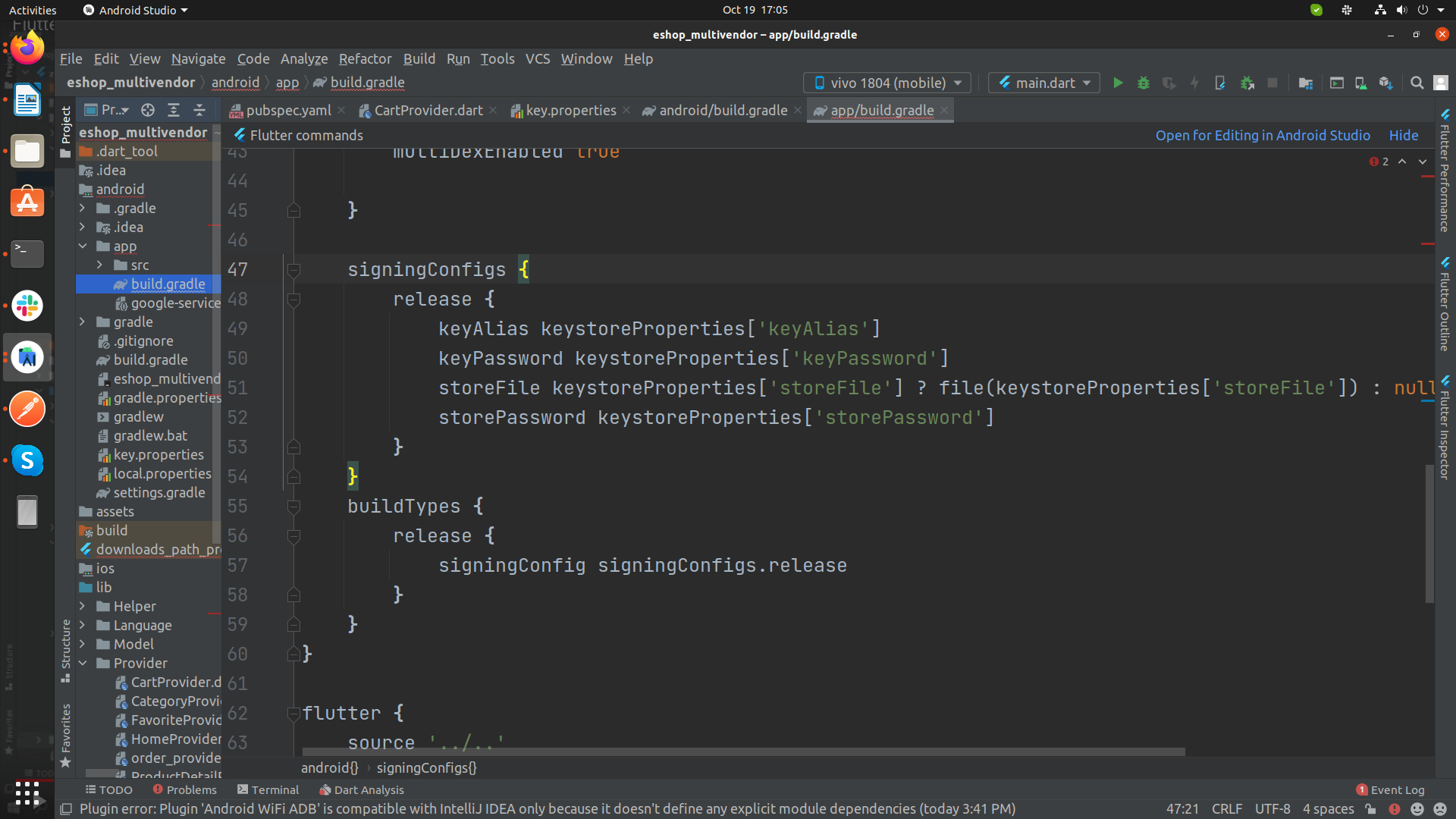Switch to the key.properties editor tab

(570, 110)
